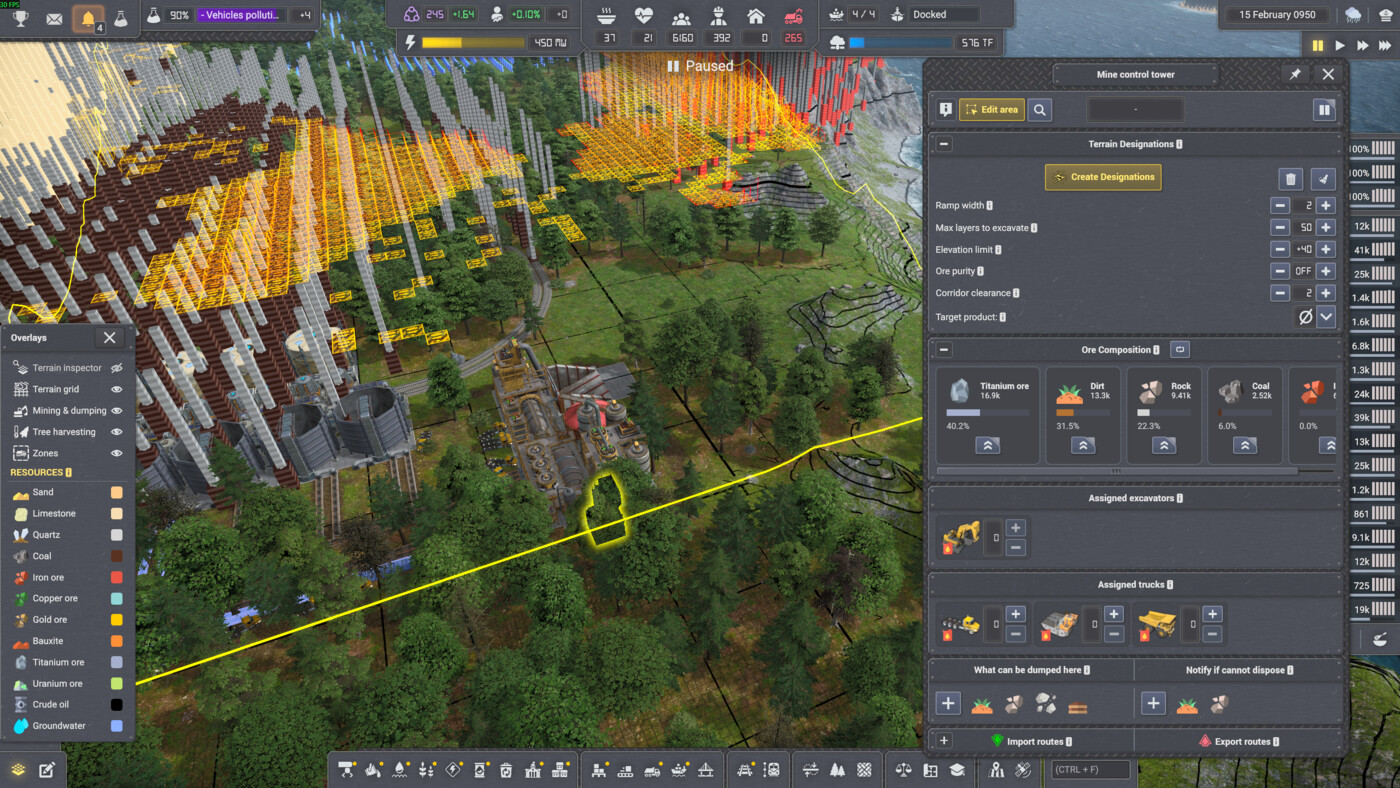Open the balance scales icon
1400x788 pixels.
click(904, 770)
